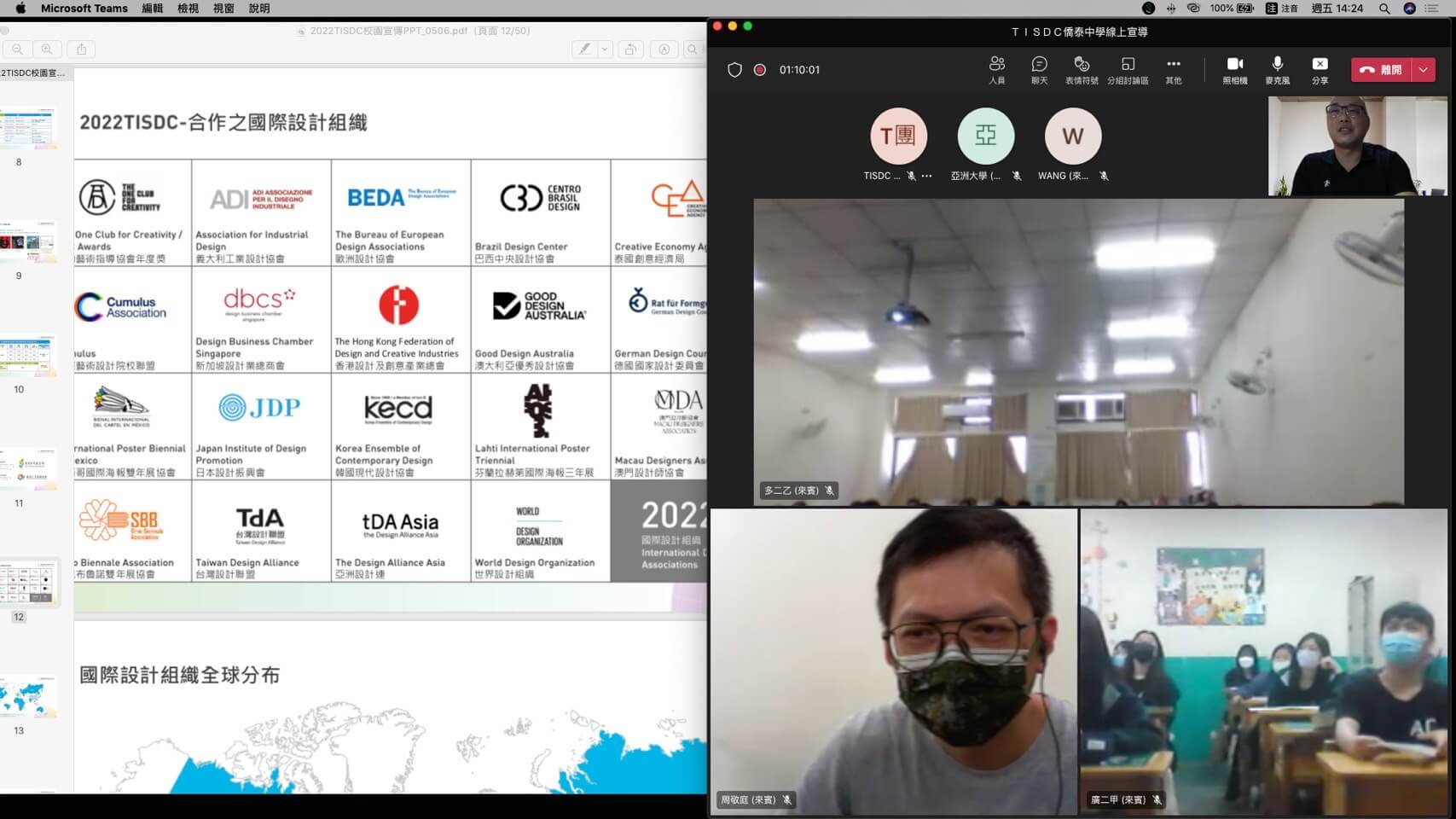Rotate the PDF page with rotate icon
The width and height of the screenshot is (1456, 819).
coord(630,49)
